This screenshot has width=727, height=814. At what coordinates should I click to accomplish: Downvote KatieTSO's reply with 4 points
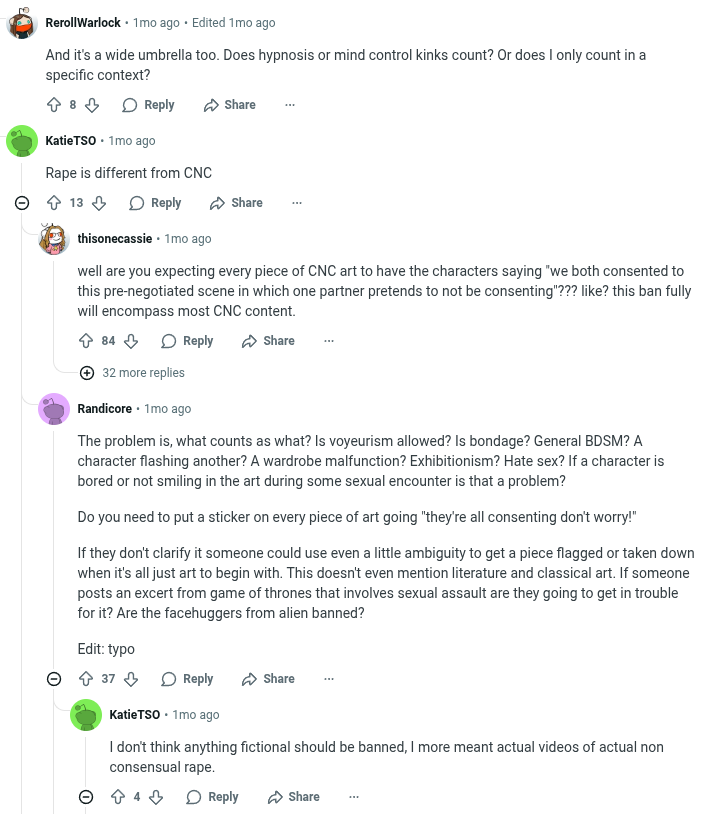click(x=156, y=797)
